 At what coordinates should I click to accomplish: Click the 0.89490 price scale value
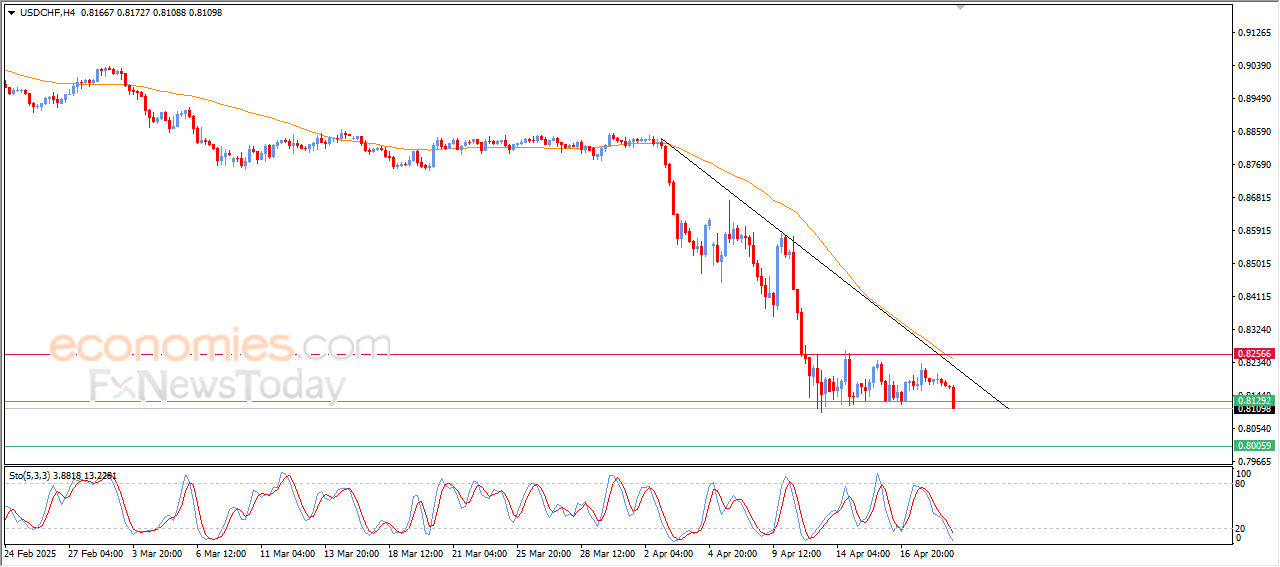click(1253, 99)
